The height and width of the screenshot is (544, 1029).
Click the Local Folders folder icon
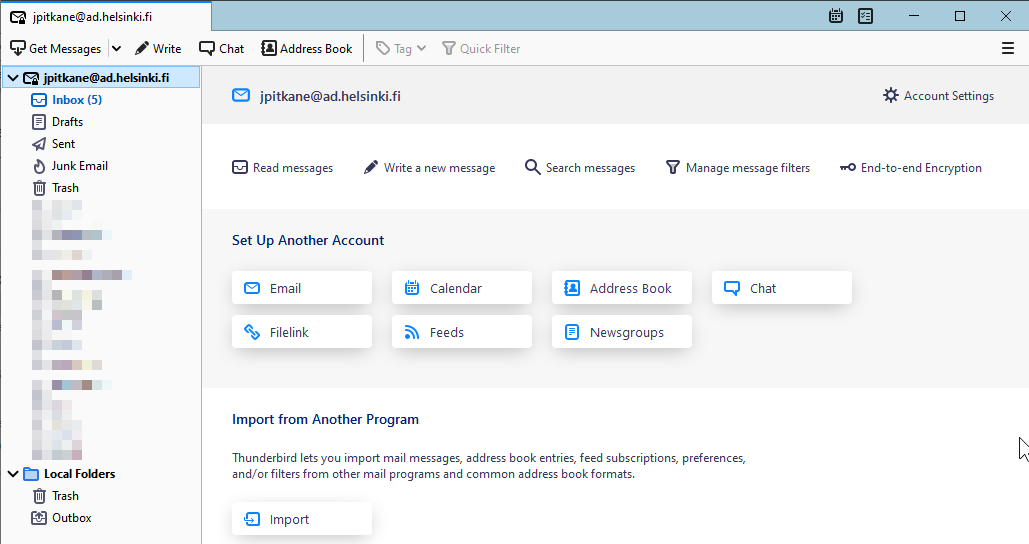31,474
